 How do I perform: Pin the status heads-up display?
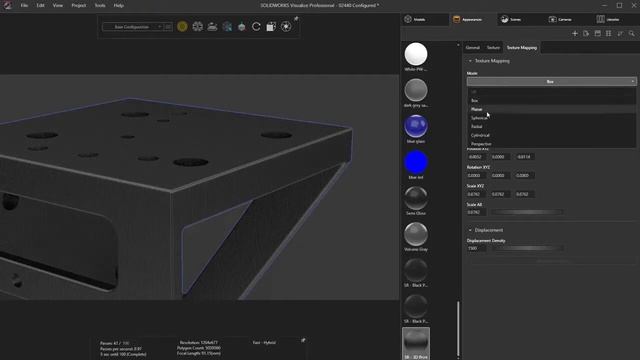tap(303, 340)
